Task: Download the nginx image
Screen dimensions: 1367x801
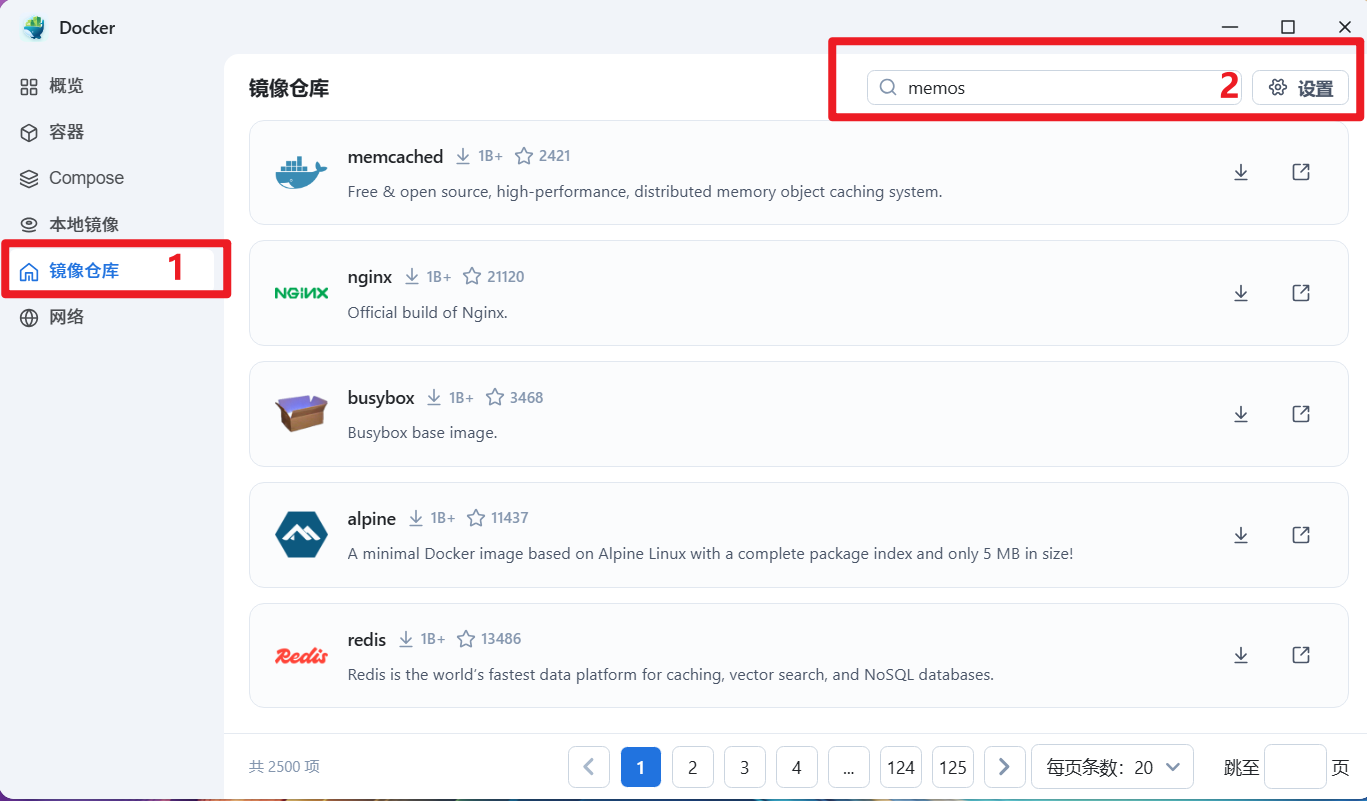Action: coord(1241,293)
